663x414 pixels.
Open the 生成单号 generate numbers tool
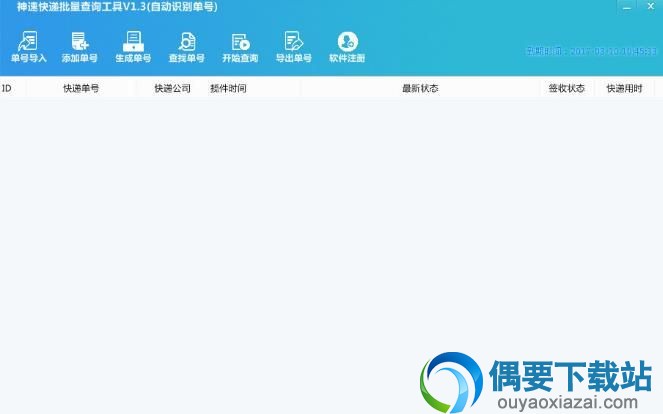pyautogui.click(x=133, y=47)
